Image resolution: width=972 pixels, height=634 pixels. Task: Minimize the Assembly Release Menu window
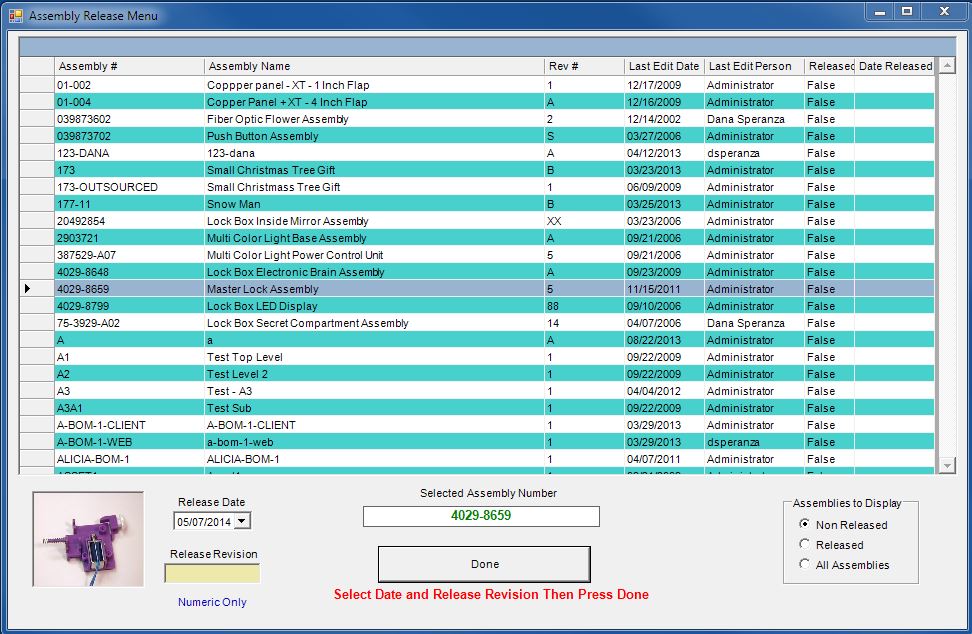(x=880, y=11)
